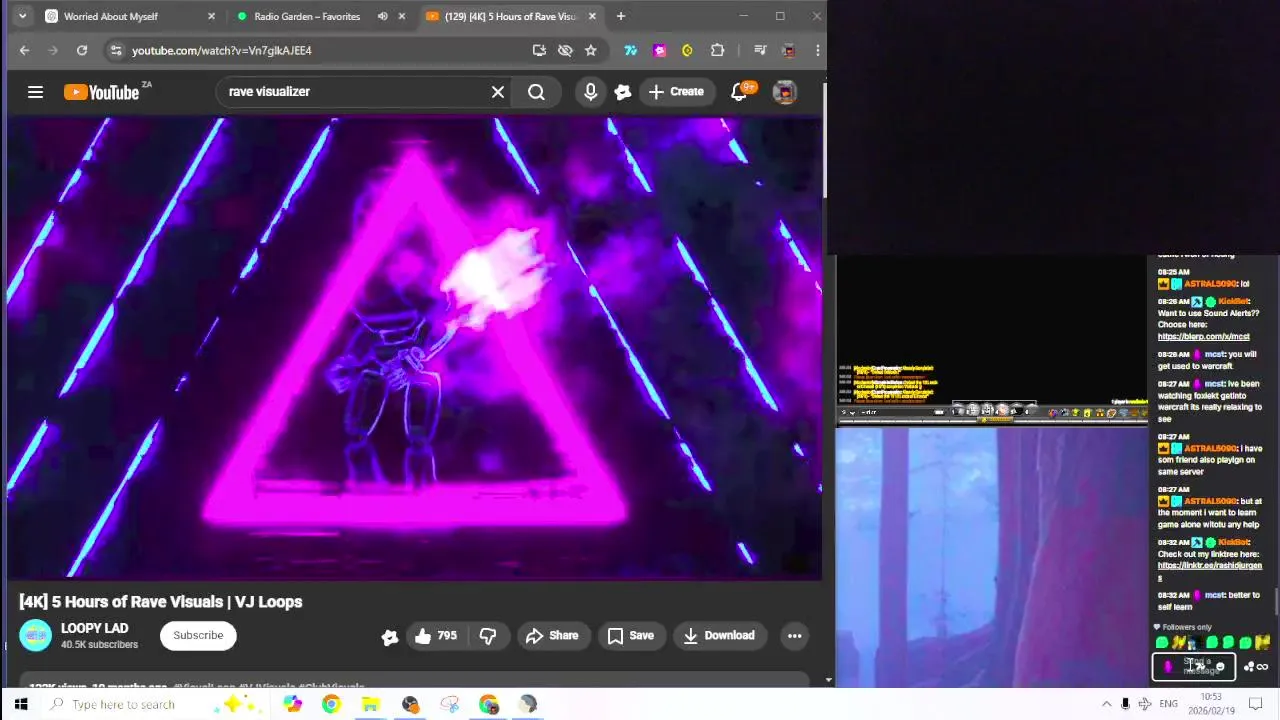Open the Snipping Tool taskbar icon
This screenshot has height=720, width=1280.
[x=449, y=704]
